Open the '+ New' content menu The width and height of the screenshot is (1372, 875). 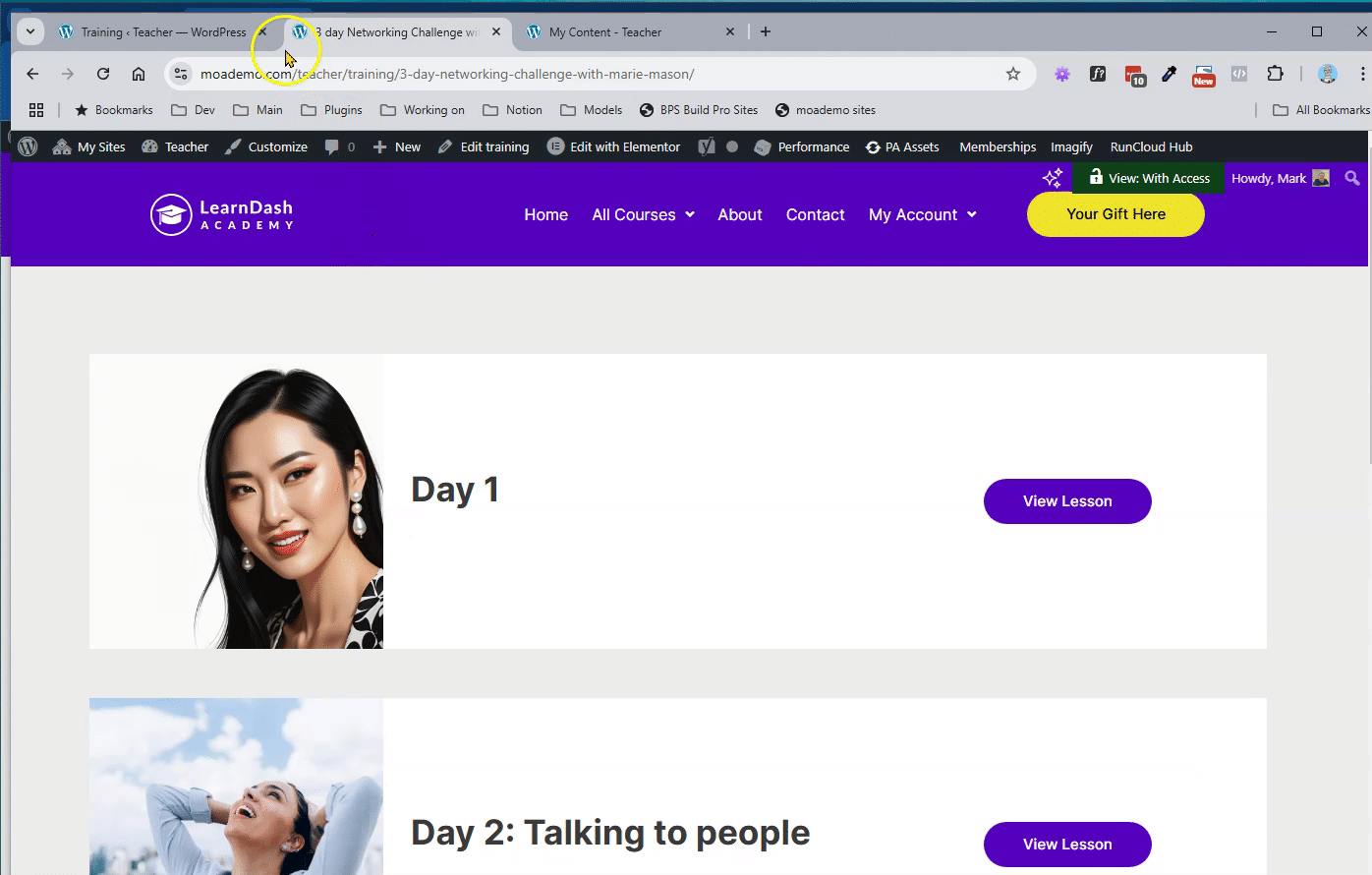(396, 146)
